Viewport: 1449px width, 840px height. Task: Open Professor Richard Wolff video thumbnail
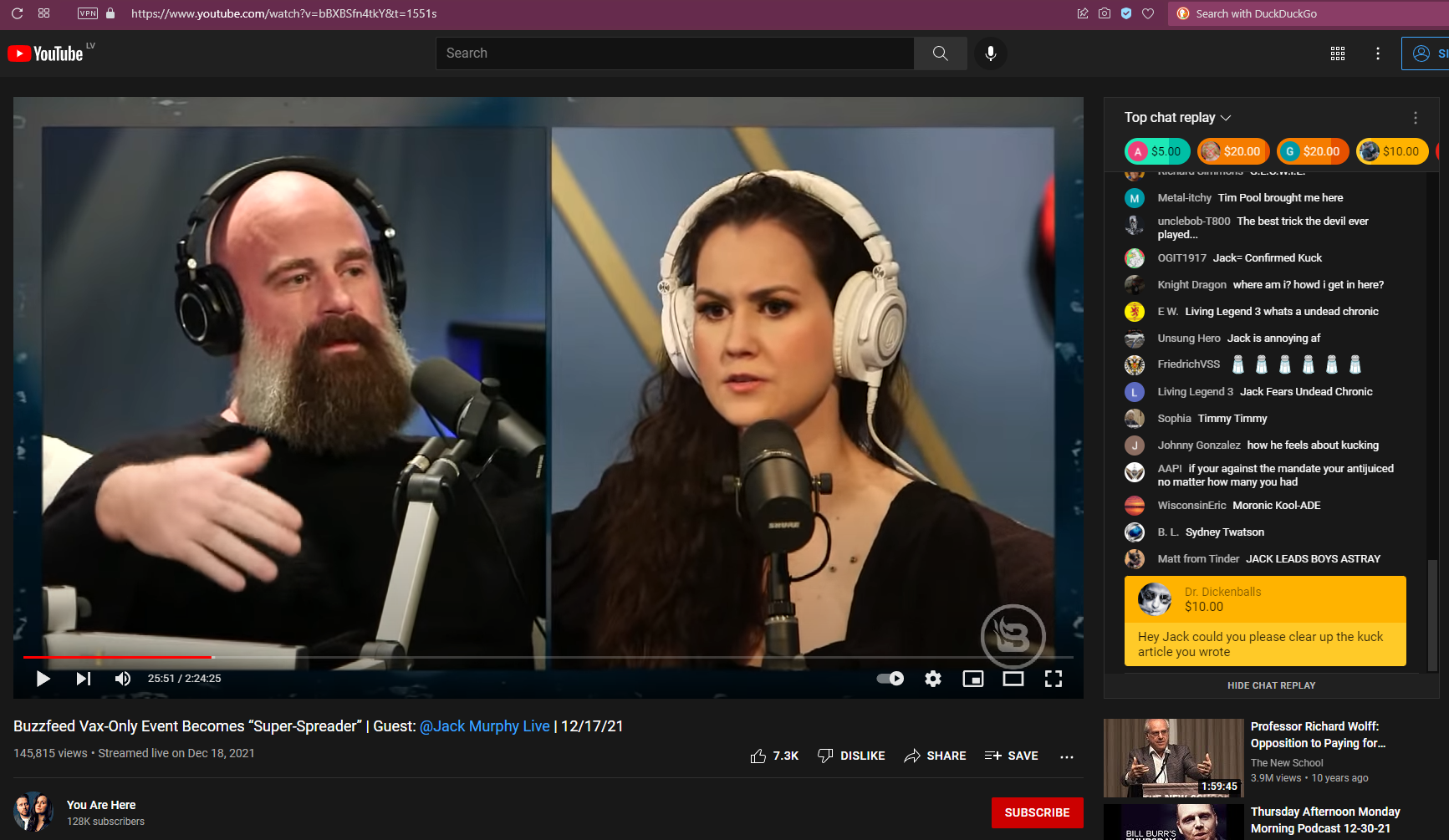point(1173,758)
